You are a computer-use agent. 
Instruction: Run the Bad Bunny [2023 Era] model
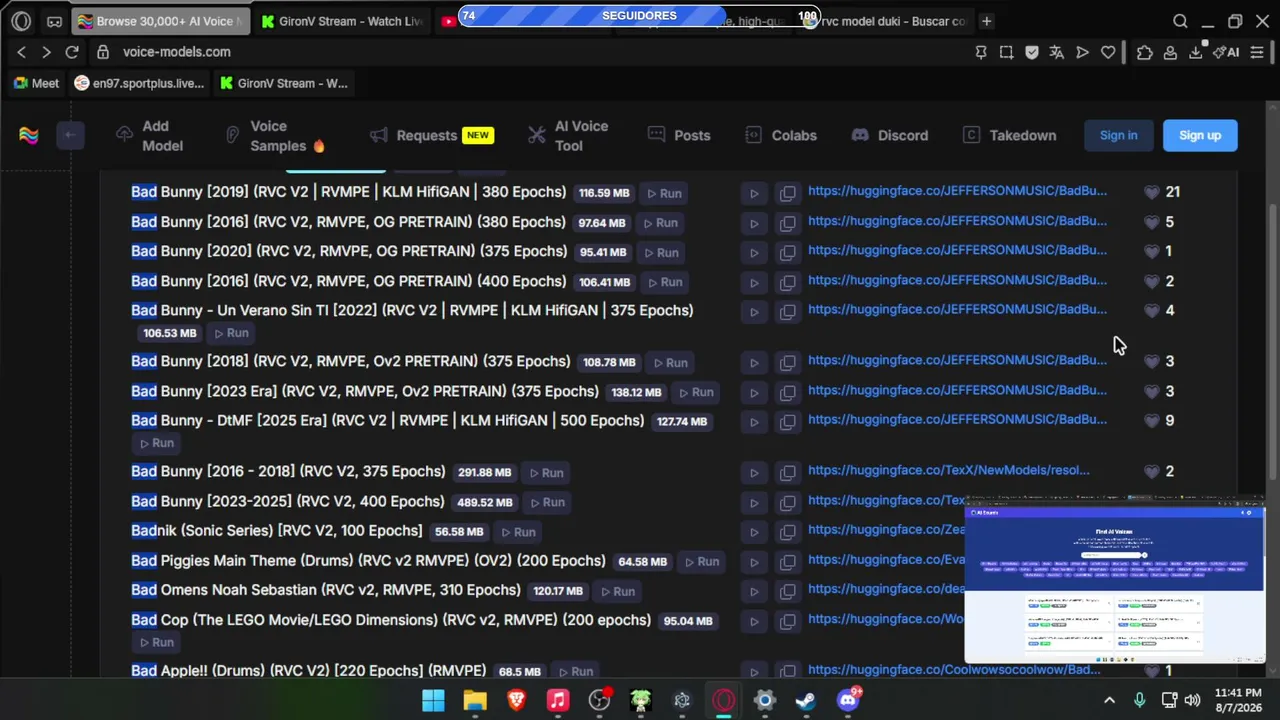(x=696, y=392)
